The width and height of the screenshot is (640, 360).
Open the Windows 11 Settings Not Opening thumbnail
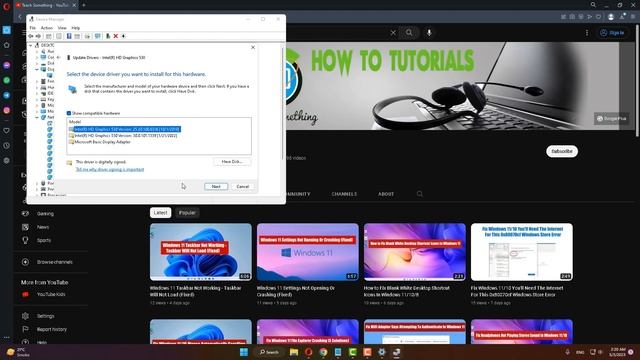pos(308,252)
